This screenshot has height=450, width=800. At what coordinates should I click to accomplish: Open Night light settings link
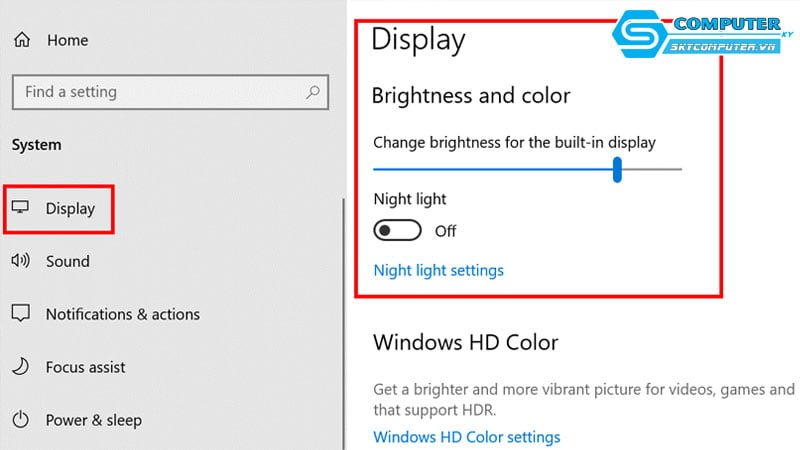pos(438,270)
